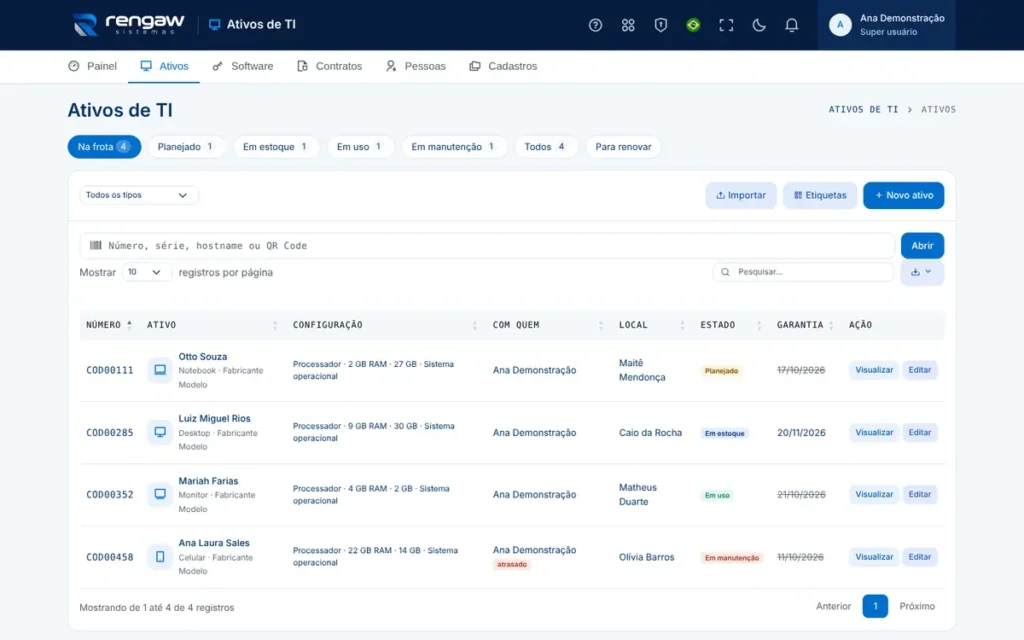Sort by COM QUEM column
The height and width of the screenshot is (640, 1024).
click(548, 325)
